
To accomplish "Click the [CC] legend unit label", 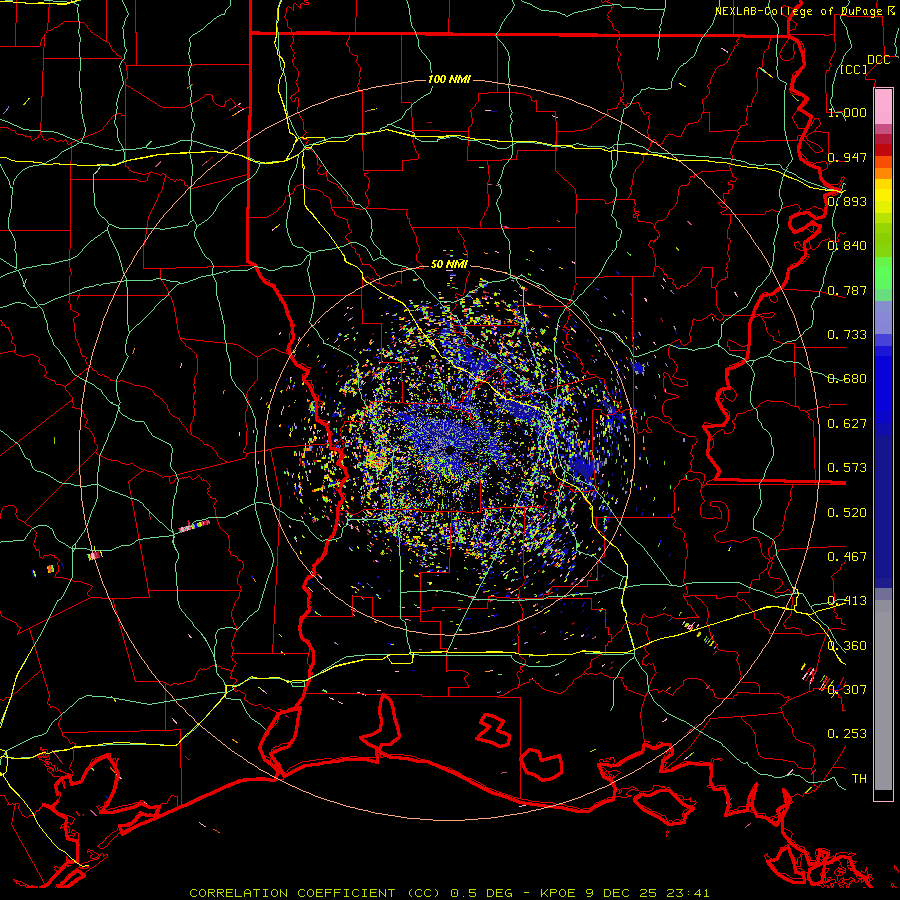I will coord(854,70).
